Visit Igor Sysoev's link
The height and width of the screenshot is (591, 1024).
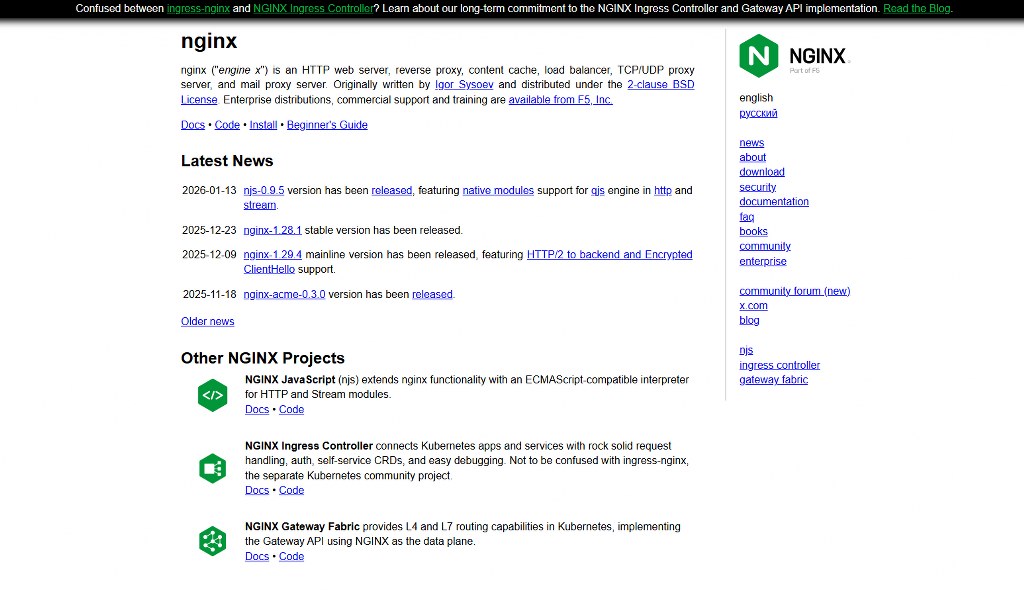[x=464, y=84]
